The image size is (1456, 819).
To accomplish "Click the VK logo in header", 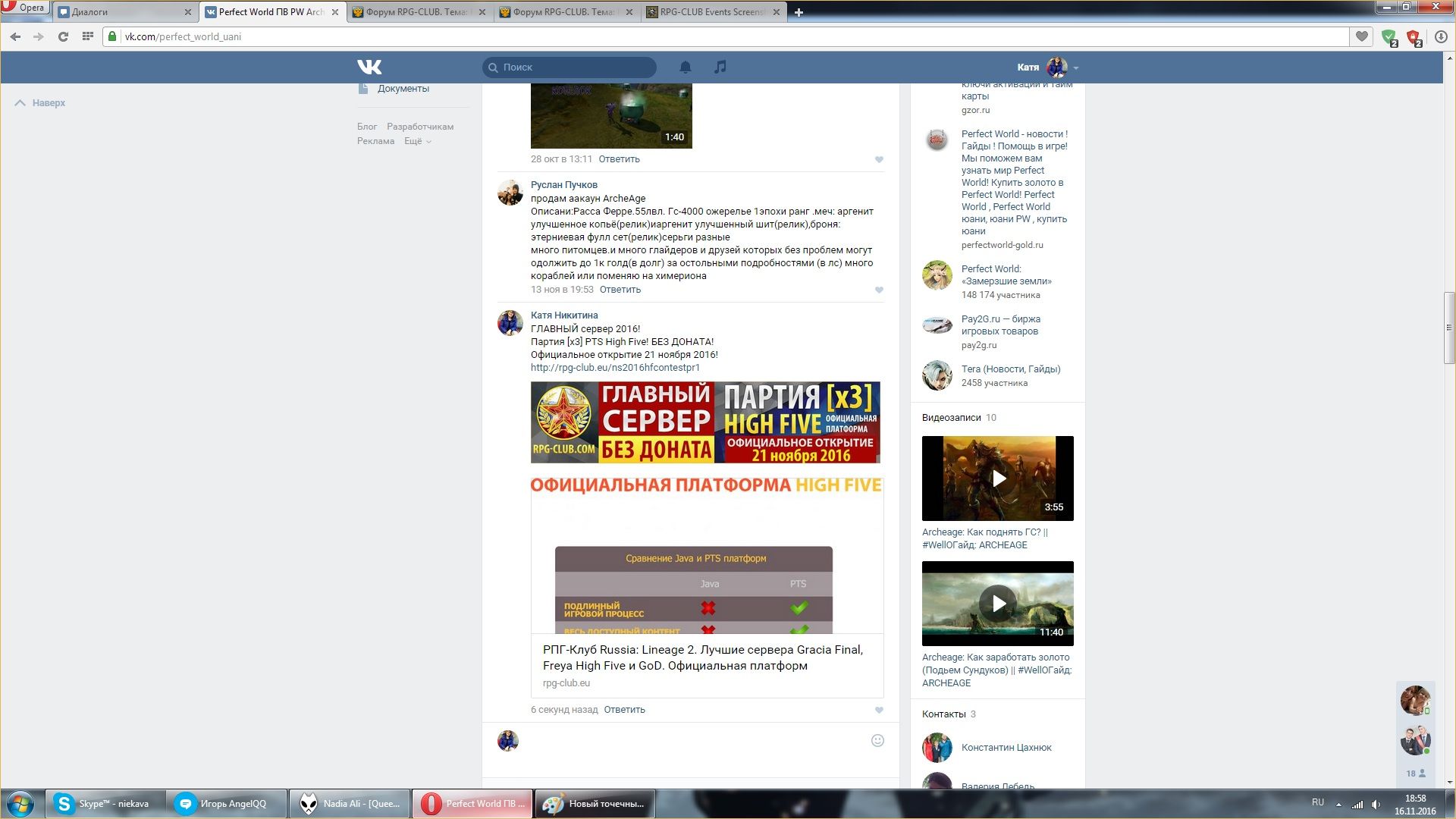I will [369, 67].
